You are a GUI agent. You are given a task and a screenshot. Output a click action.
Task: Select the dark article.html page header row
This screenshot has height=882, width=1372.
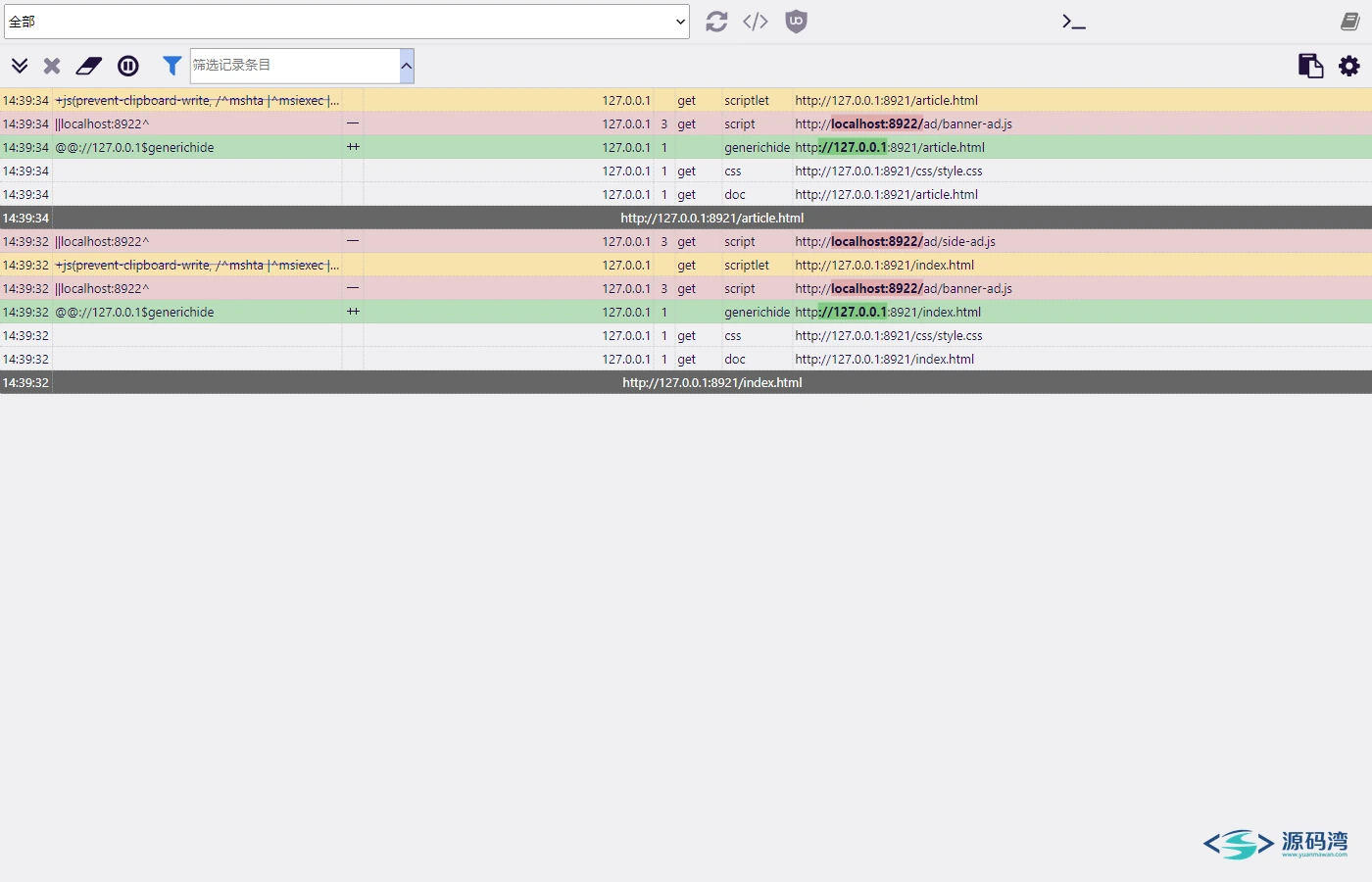686,218
